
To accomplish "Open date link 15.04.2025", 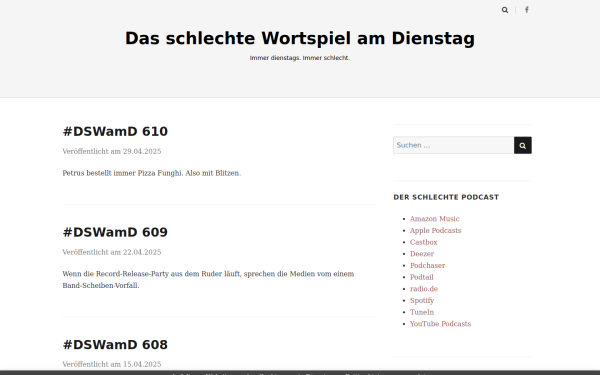I will pos(142,364).
